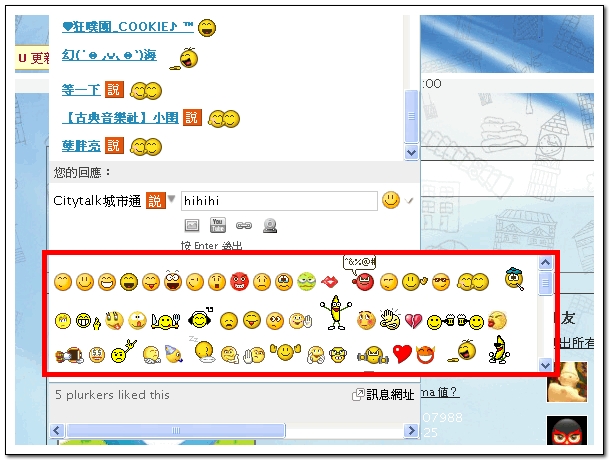Choose the cursing red face with speech bubble
609x460 pixels.
point(362,273)
